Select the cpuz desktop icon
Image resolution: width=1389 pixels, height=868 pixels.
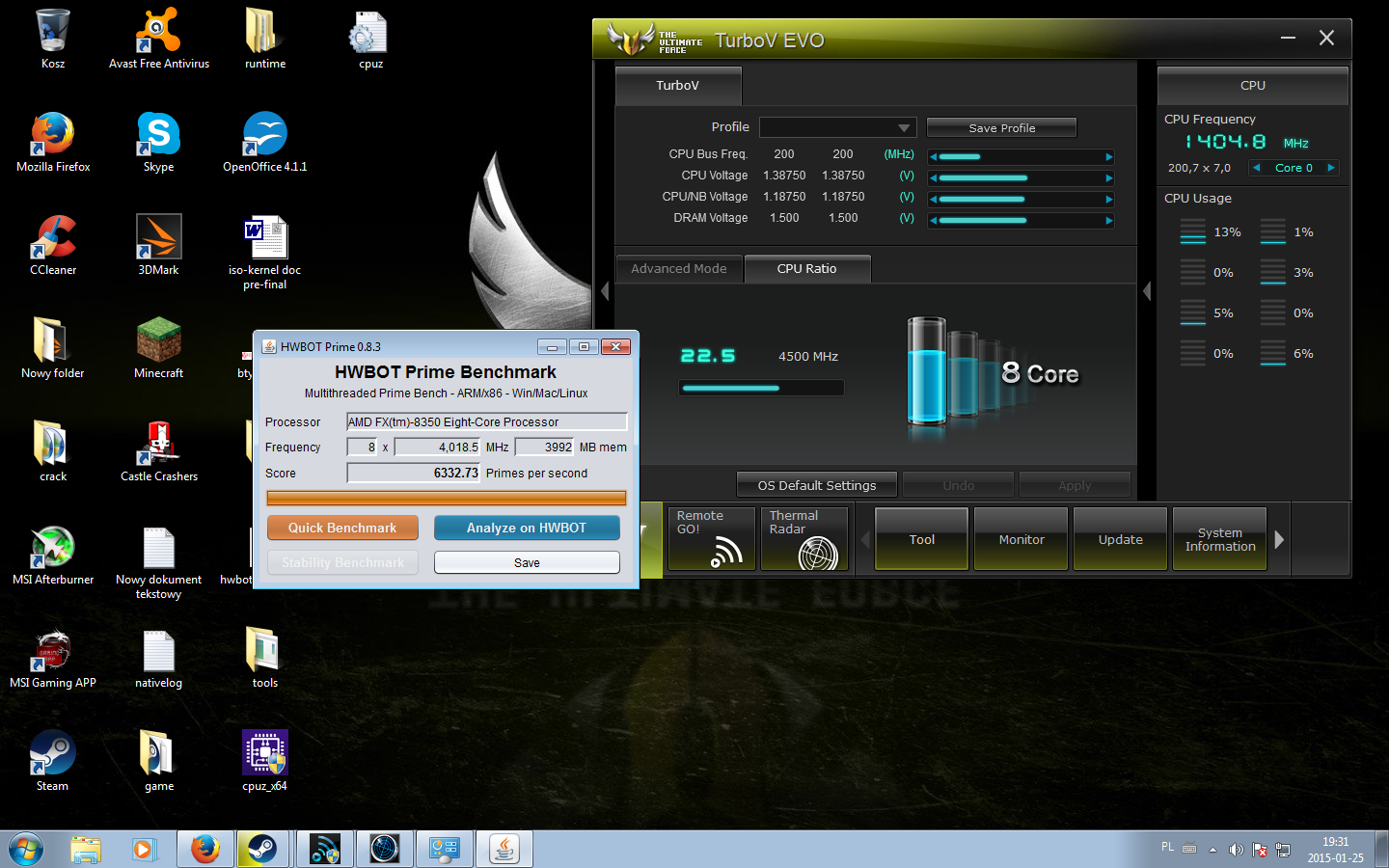[x=370, y=39]
